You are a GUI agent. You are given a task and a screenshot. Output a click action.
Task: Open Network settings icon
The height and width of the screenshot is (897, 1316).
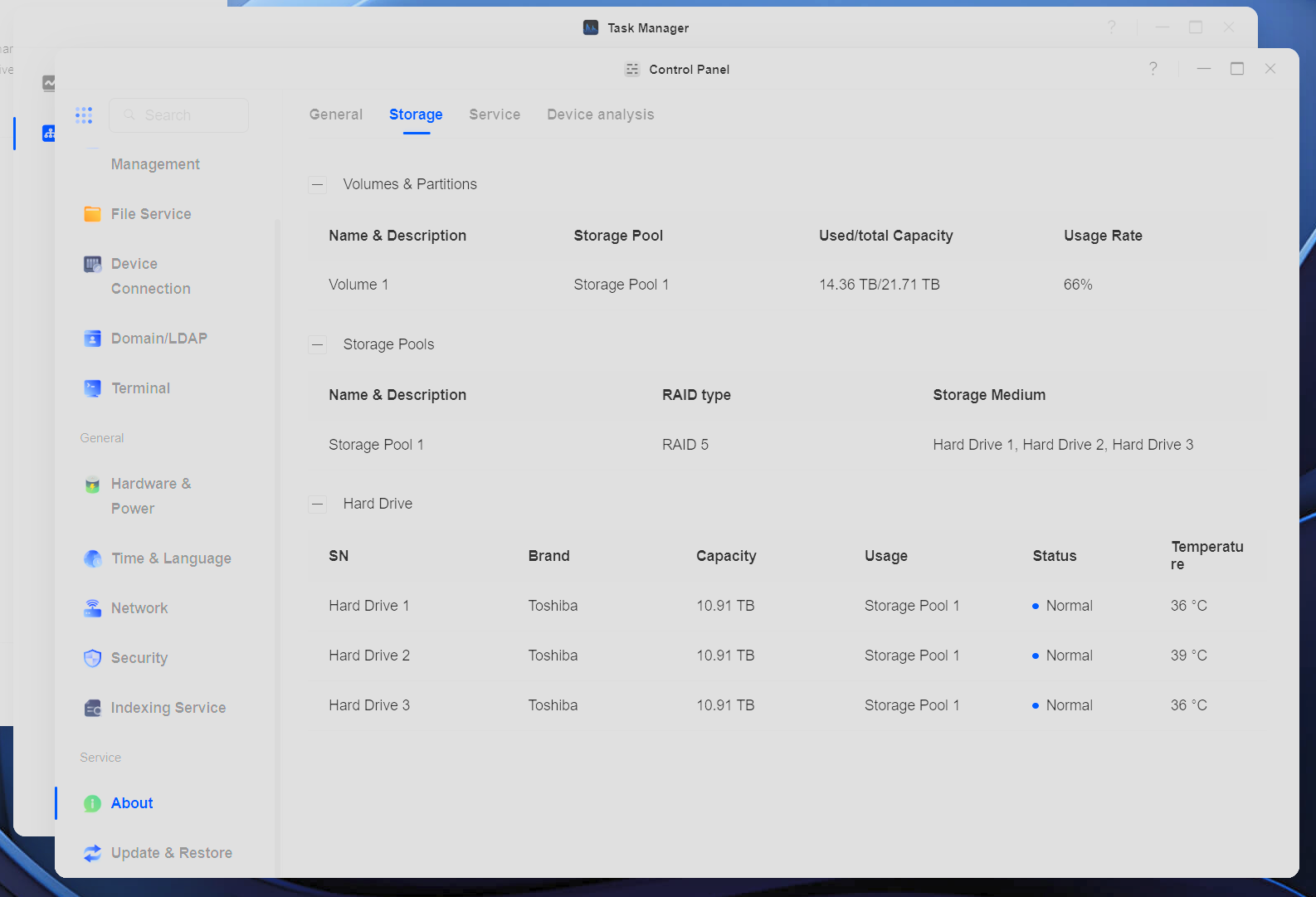point(92,608)
